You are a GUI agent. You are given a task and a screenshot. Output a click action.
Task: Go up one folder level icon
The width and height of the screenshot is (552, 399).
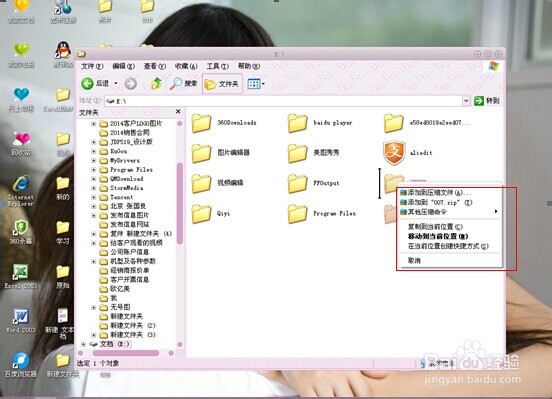[156, 83]
